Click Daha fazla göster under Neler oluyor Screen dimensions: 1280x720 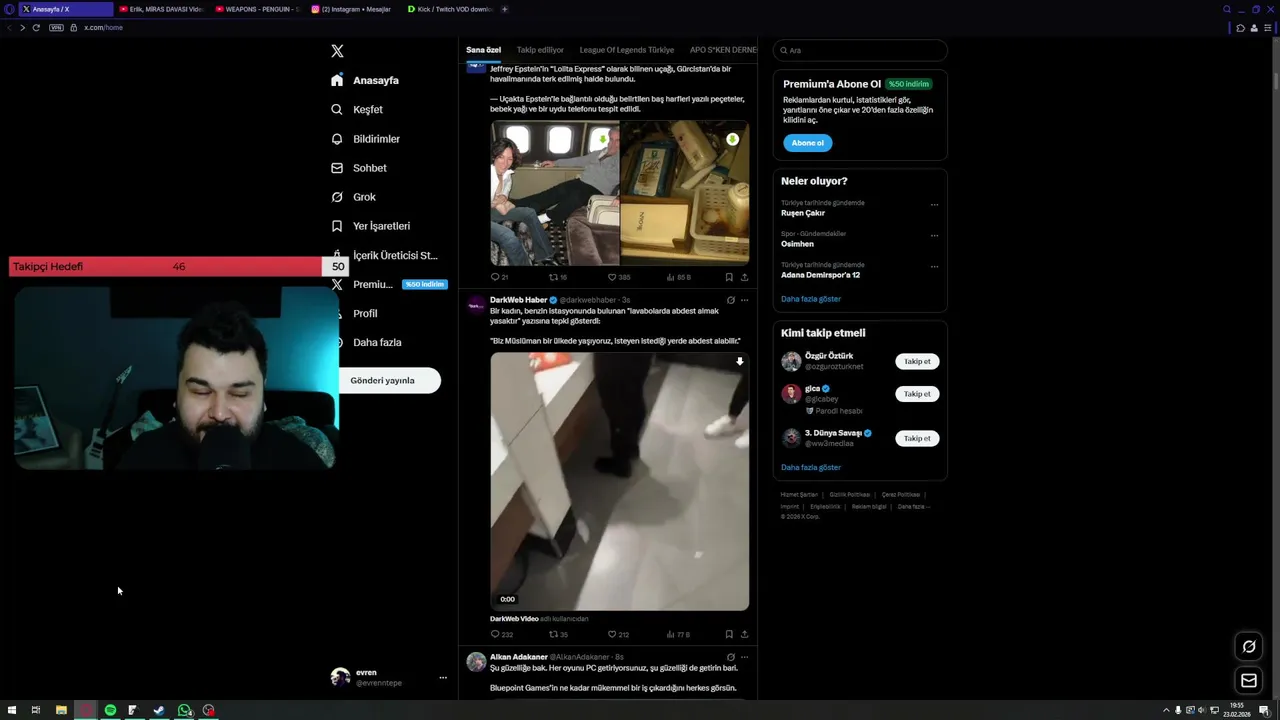[811, 299]
